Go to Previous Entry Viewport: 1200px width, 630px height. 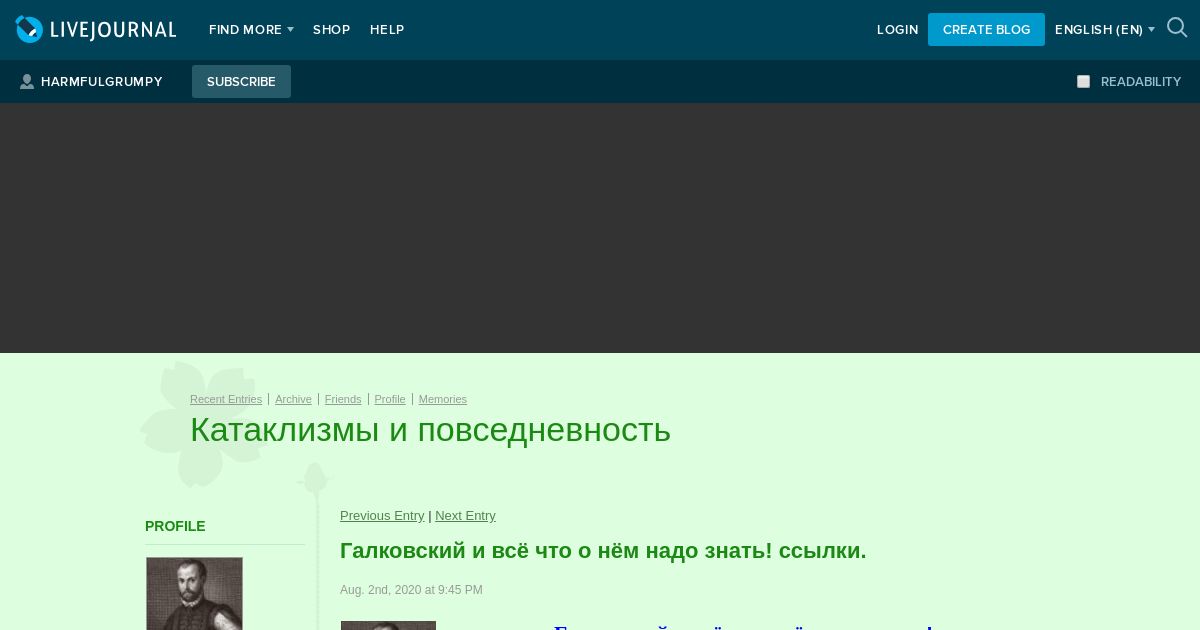coord(382,516)
